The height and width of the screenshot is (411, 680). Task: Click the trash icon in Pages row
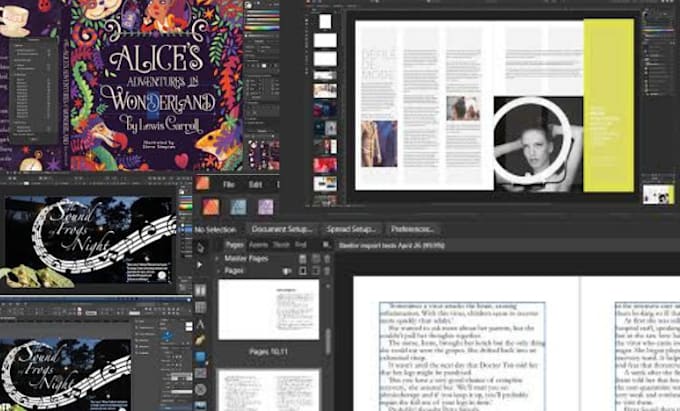pyautogui.click(x=327, y=271)
